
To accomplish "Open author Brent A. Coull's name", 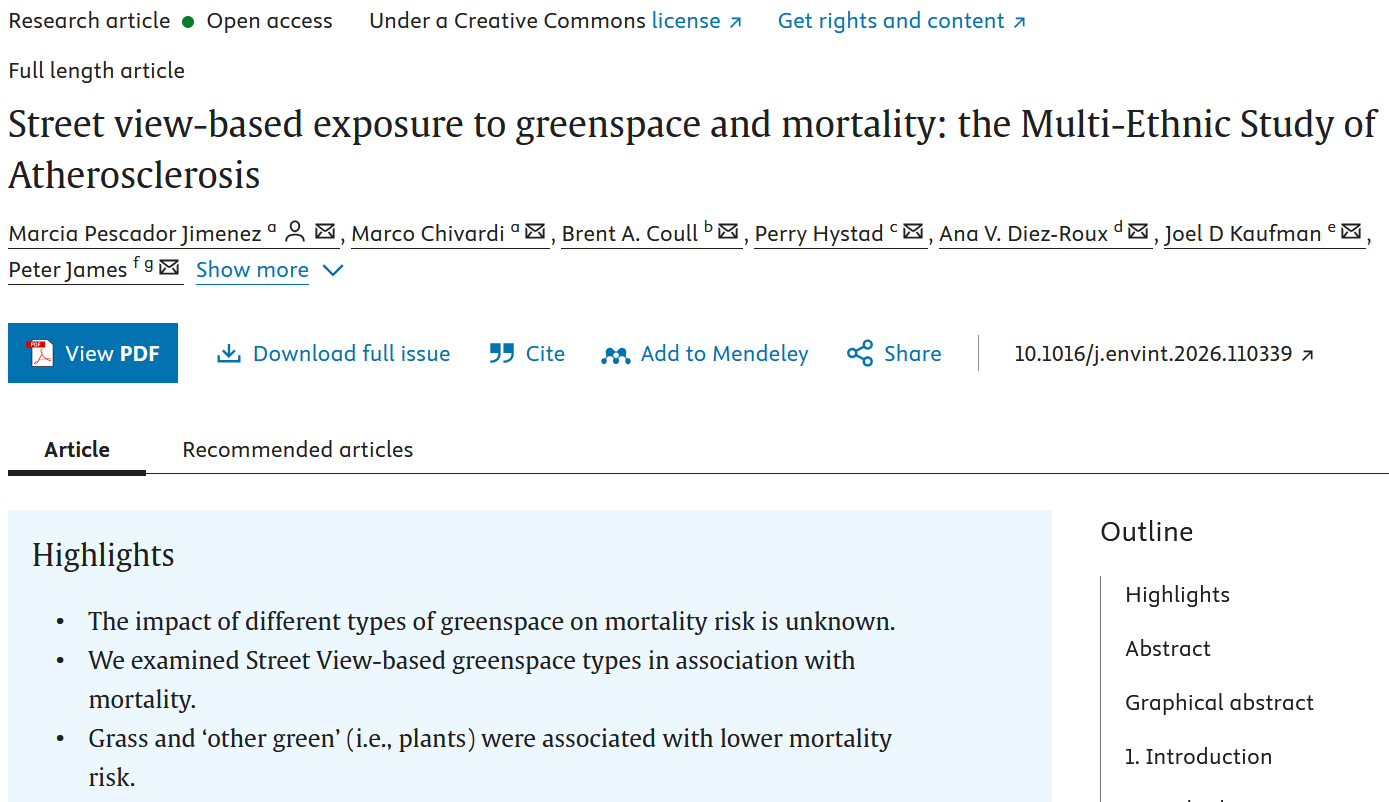I will coord(630,233).
